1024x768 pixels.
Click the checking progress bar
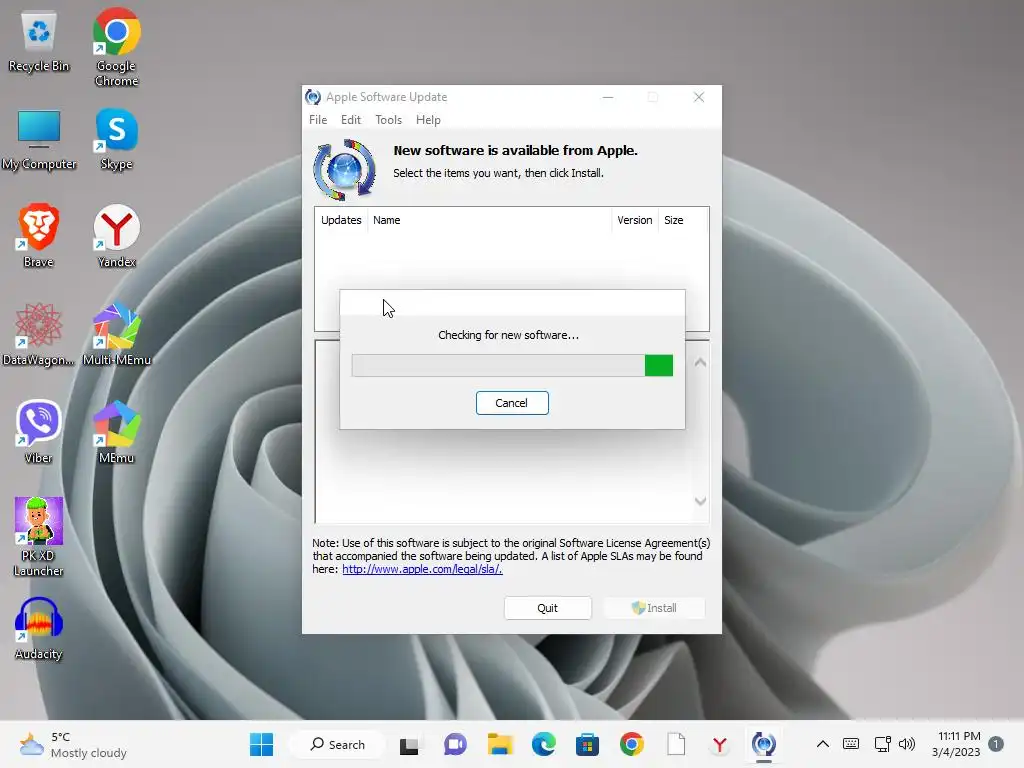512,366
